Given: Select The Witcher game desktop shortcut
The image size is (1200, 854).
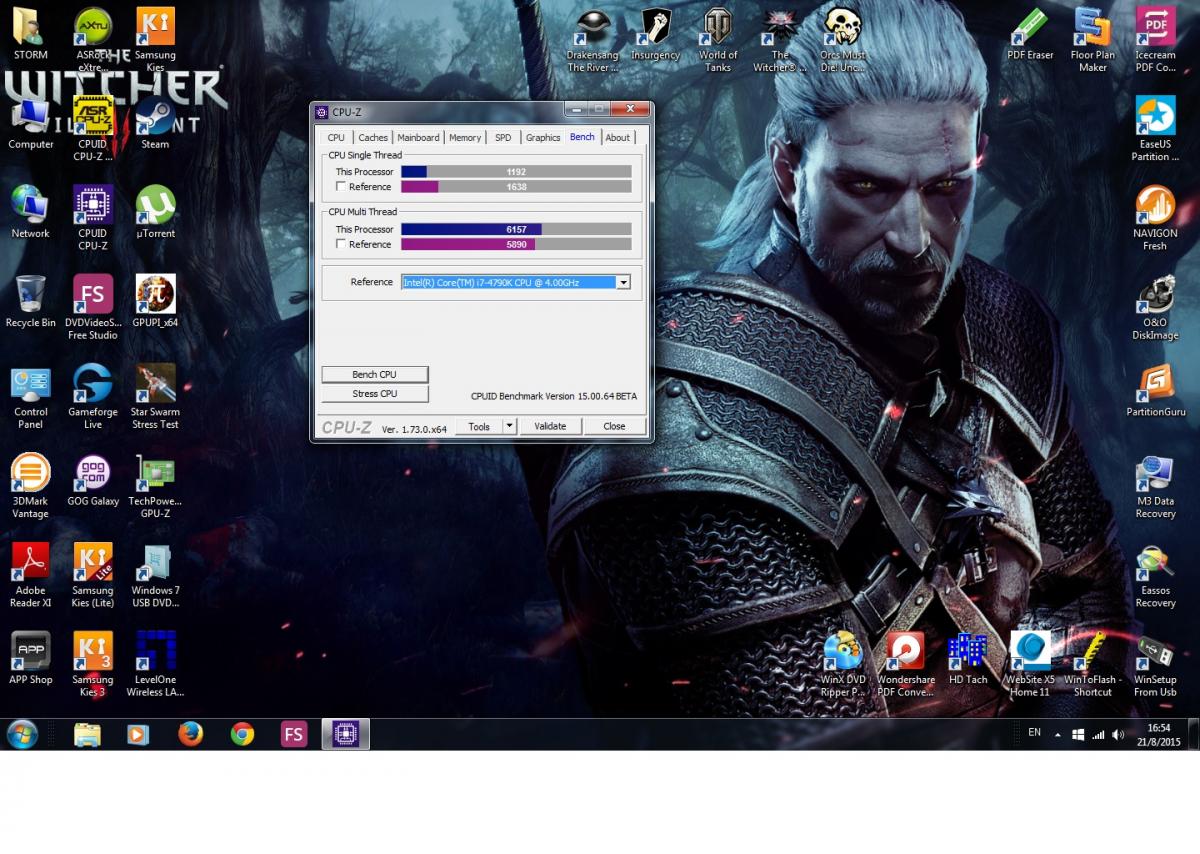Looking at the screenshot, I should [x=780, y=40].
